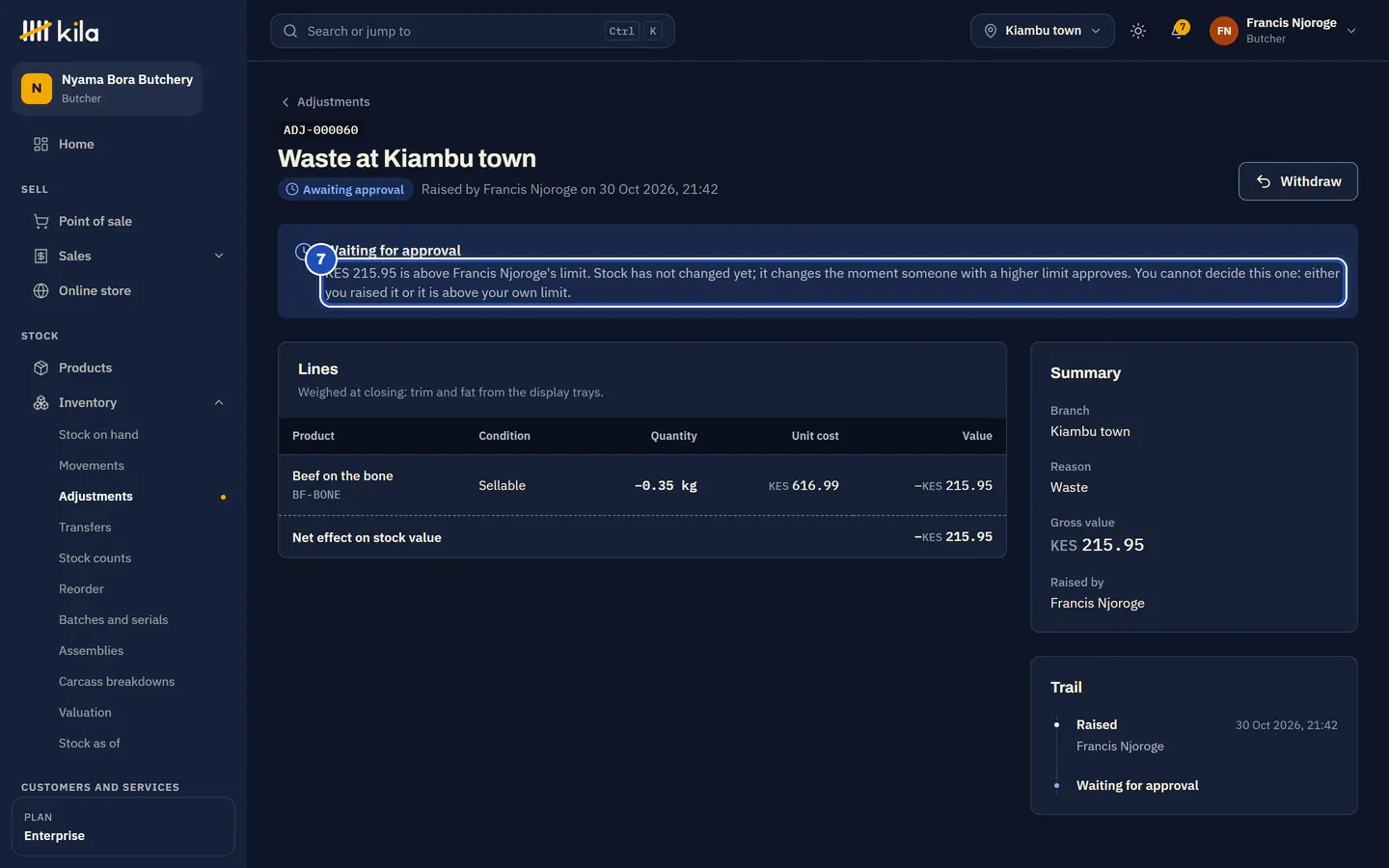Collapse the Inventory section chevron
The image size is (1389, 868).
point(219,402)
